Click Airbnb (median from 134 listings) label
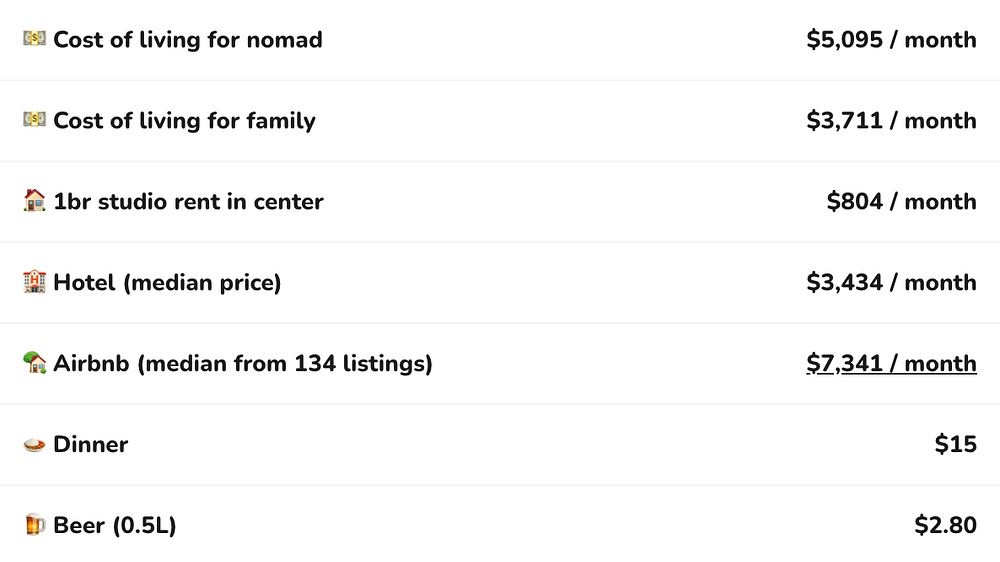 coord(243,364)
